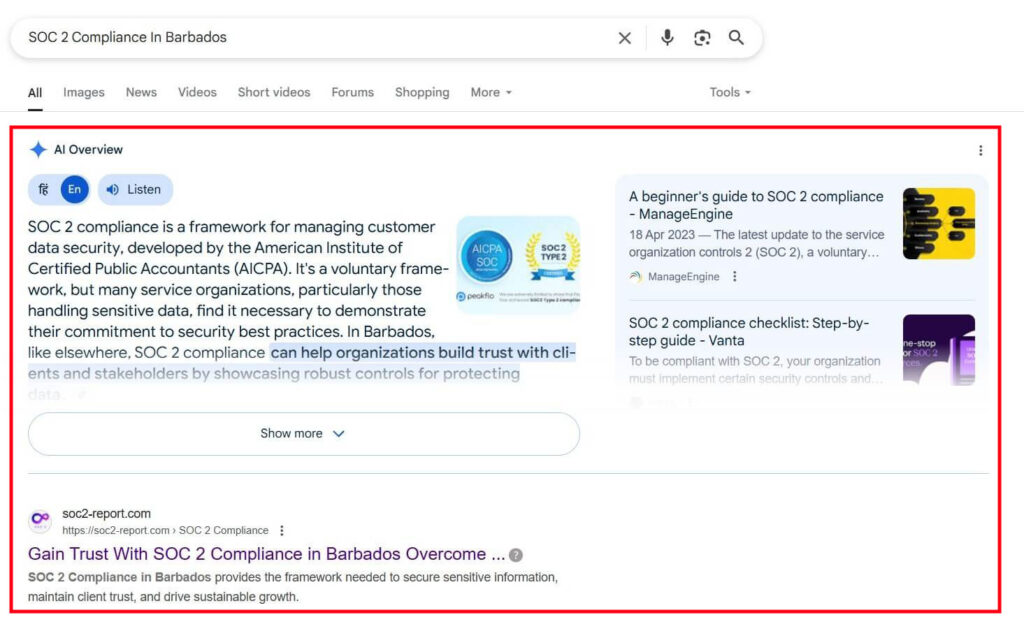This screenshot has width=1024, height=622.
Task: Click the AI Overview sparkle icon
Action: coord(38,150)
